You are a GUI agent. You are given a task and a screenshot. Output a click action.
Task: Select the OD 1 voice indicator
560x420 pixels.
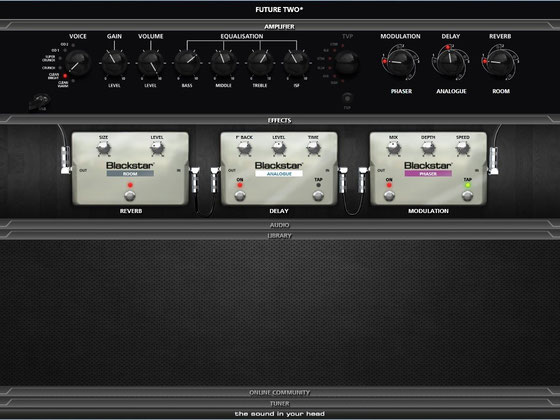[65, 51]
